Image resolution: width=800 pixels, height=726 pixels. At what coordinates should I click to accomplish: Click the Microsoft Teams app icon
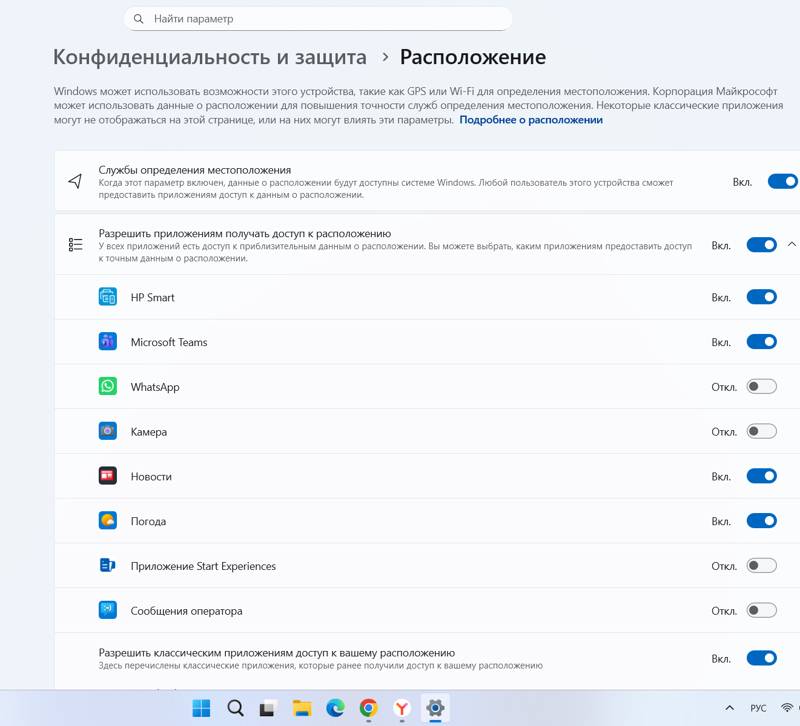tap(108, 341)
